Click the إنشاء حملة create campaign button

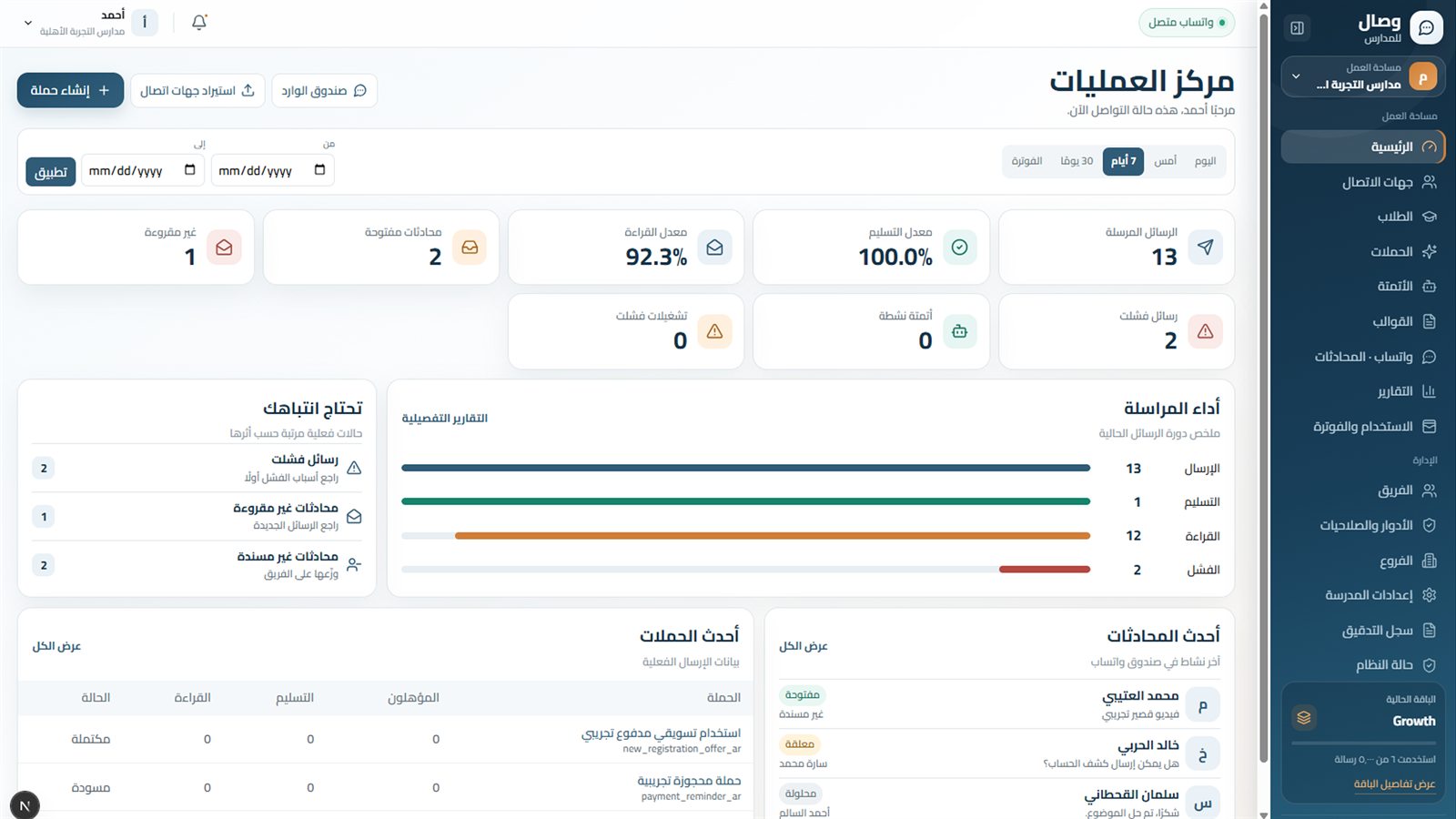pos(70,90)
